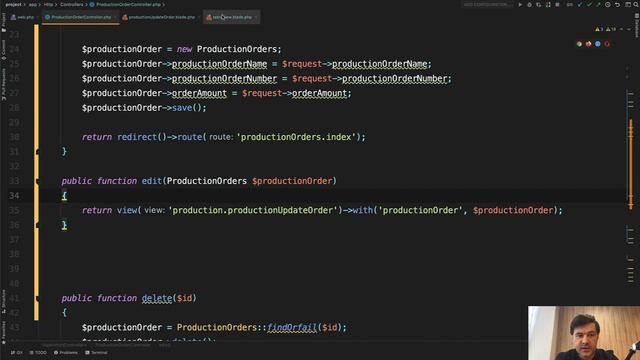Open the Terminal tool window
The width and height of the screenshot is (640, 360).
tap(97, 352)
